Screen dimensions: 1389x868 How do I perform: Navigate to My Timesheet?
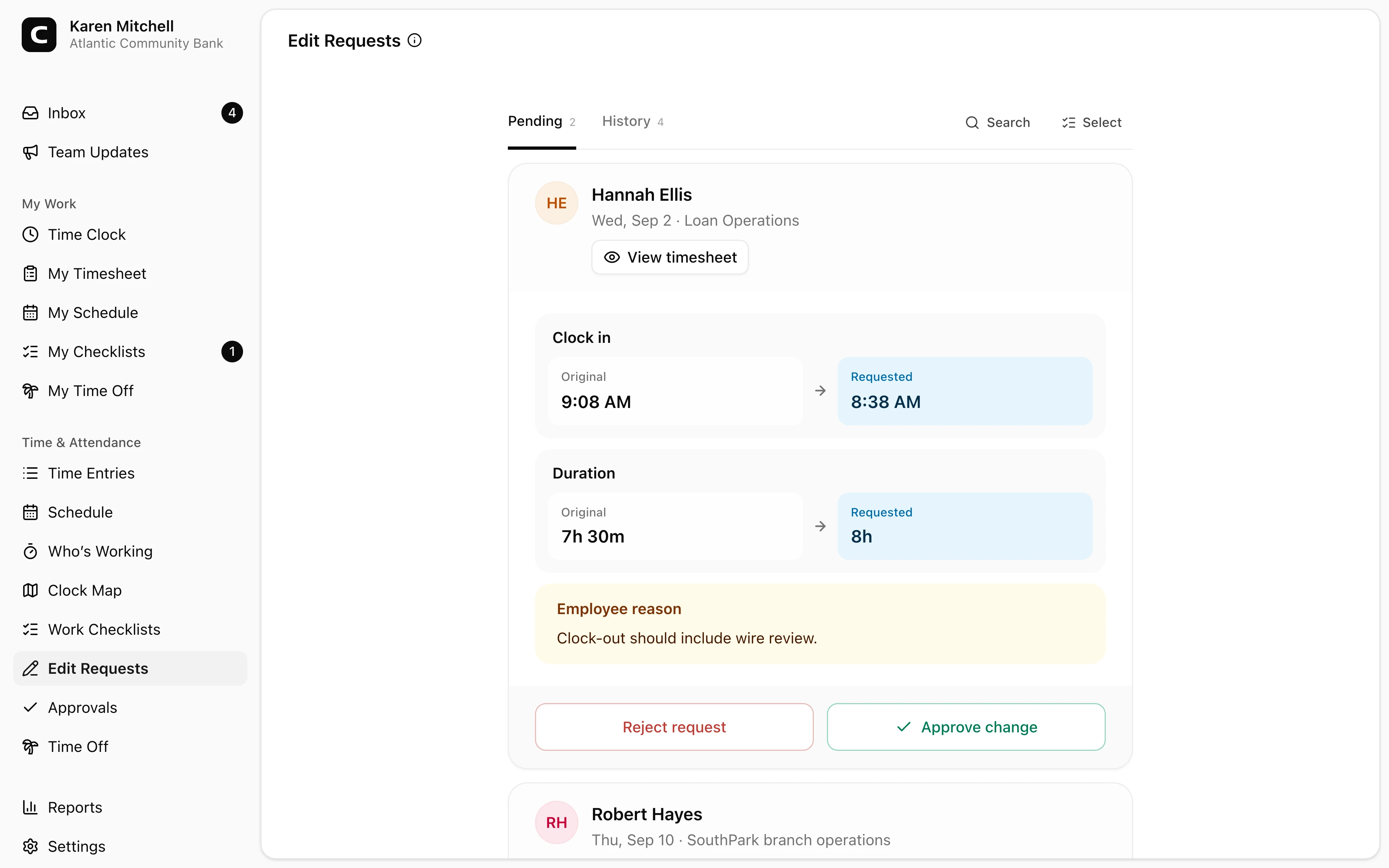tap(130, 274)
